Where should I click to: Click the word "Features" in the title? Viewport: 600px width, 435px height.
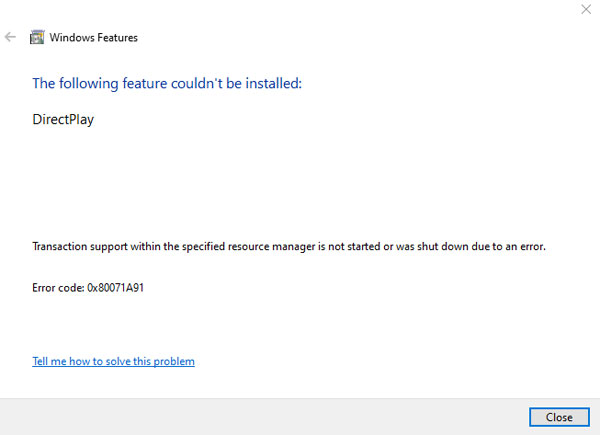point(116,38)
